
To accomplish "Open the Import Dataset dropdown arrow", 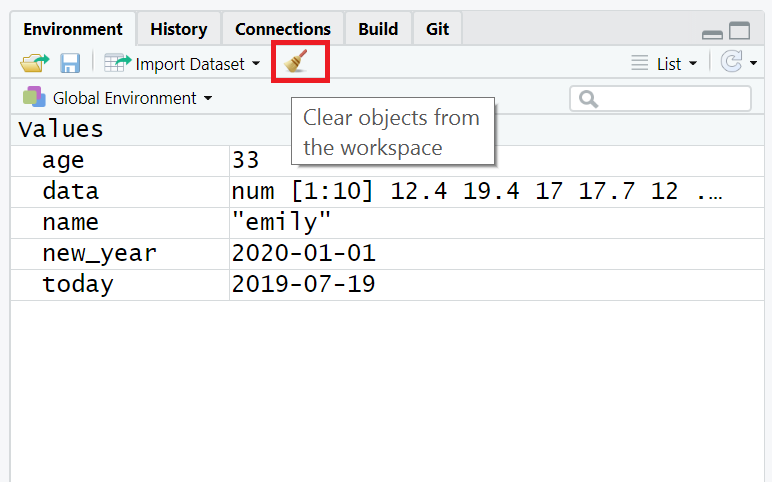I will [256, 64].
